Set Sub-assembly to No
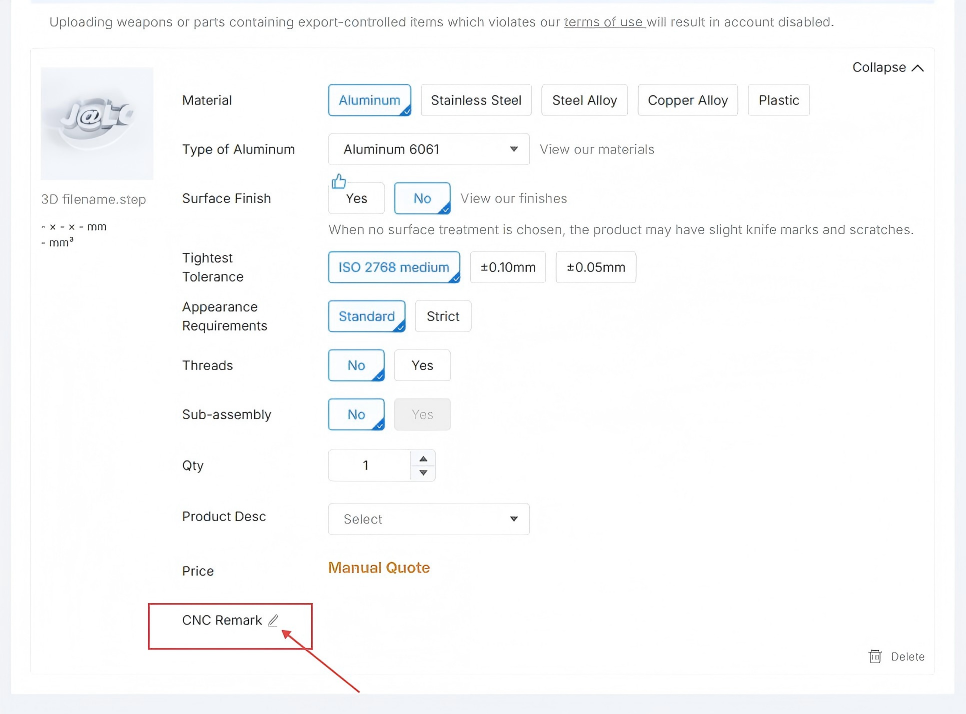This screenshot has width=966, height=714. pyautogui.click(x=356, y=415)
